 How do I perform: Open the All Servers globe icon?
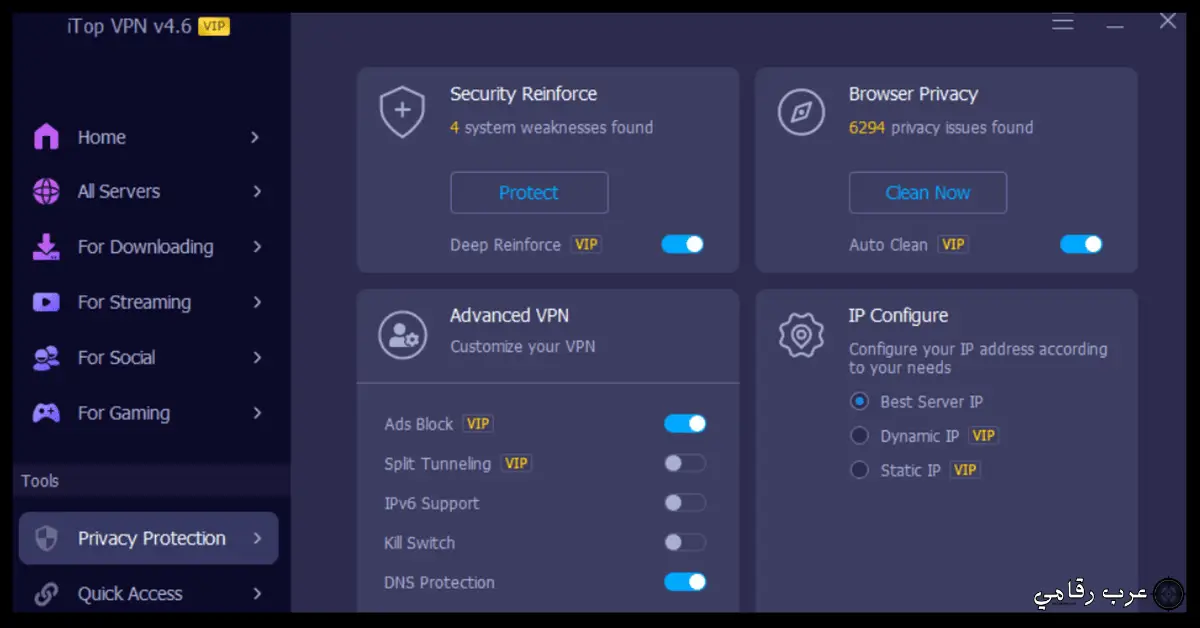point(46,191)
